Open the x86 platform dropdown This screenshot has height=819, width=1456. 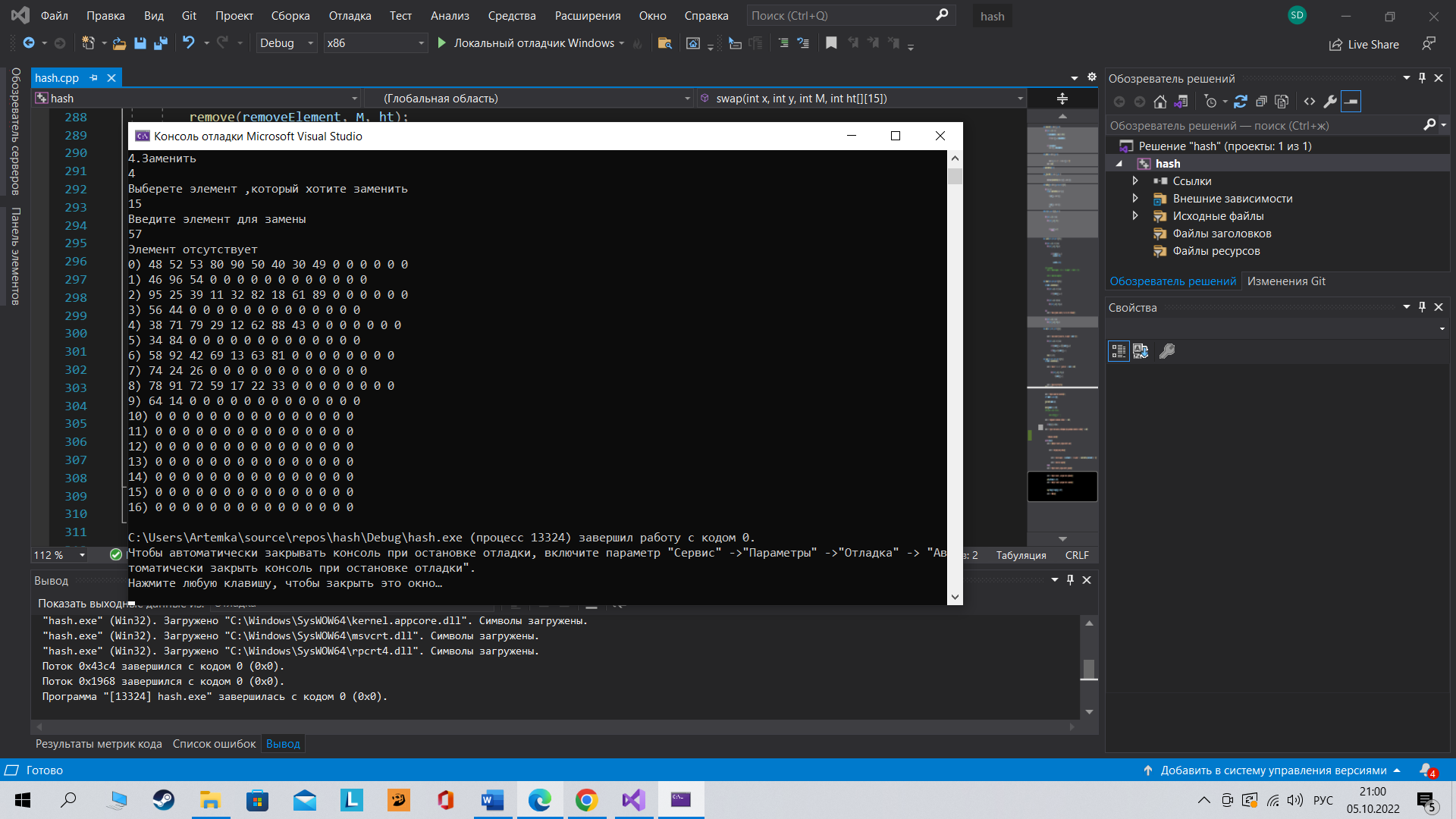point(375,43)
